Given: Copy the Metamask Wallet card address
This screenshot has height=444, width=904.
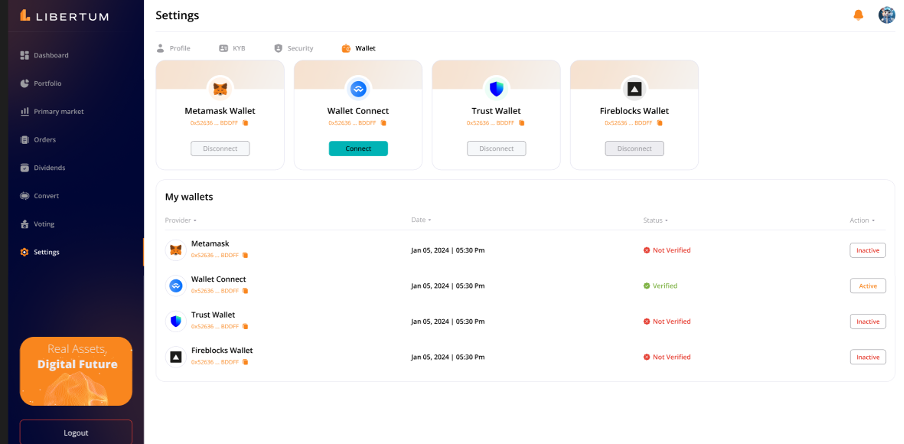Looking at the screenshot, I should (x=246, y=123).
